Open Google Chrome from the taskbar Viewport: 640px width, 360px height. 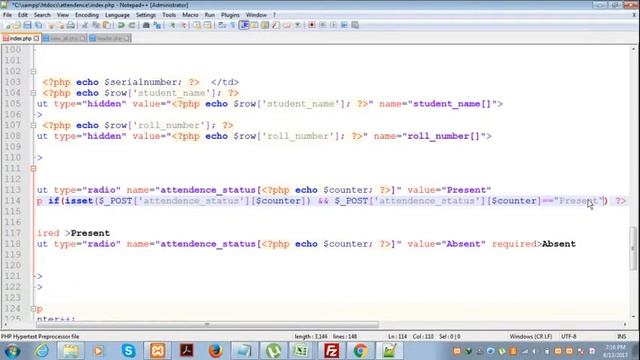360,351
